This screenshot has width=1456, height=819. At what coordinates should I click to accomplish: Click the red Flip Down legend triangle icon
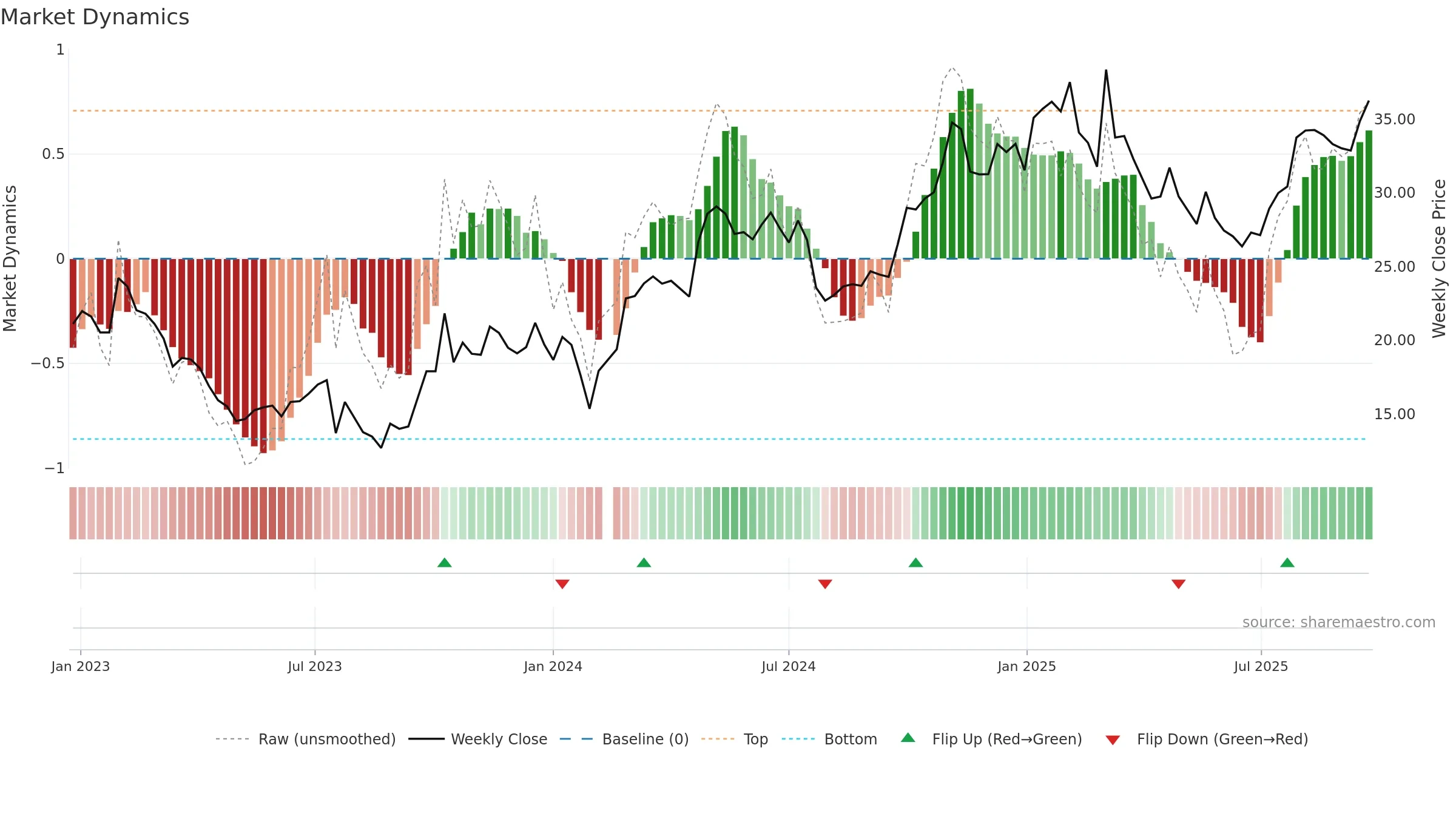coord(1113,740)
